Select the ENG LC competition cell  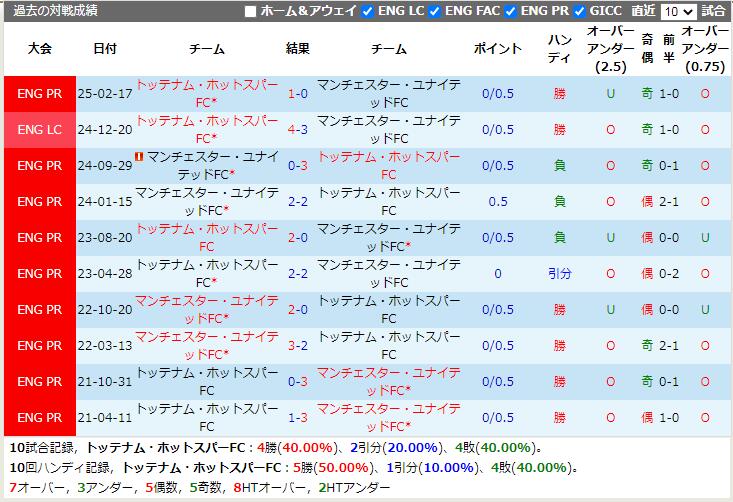click(x=40, y=130)
